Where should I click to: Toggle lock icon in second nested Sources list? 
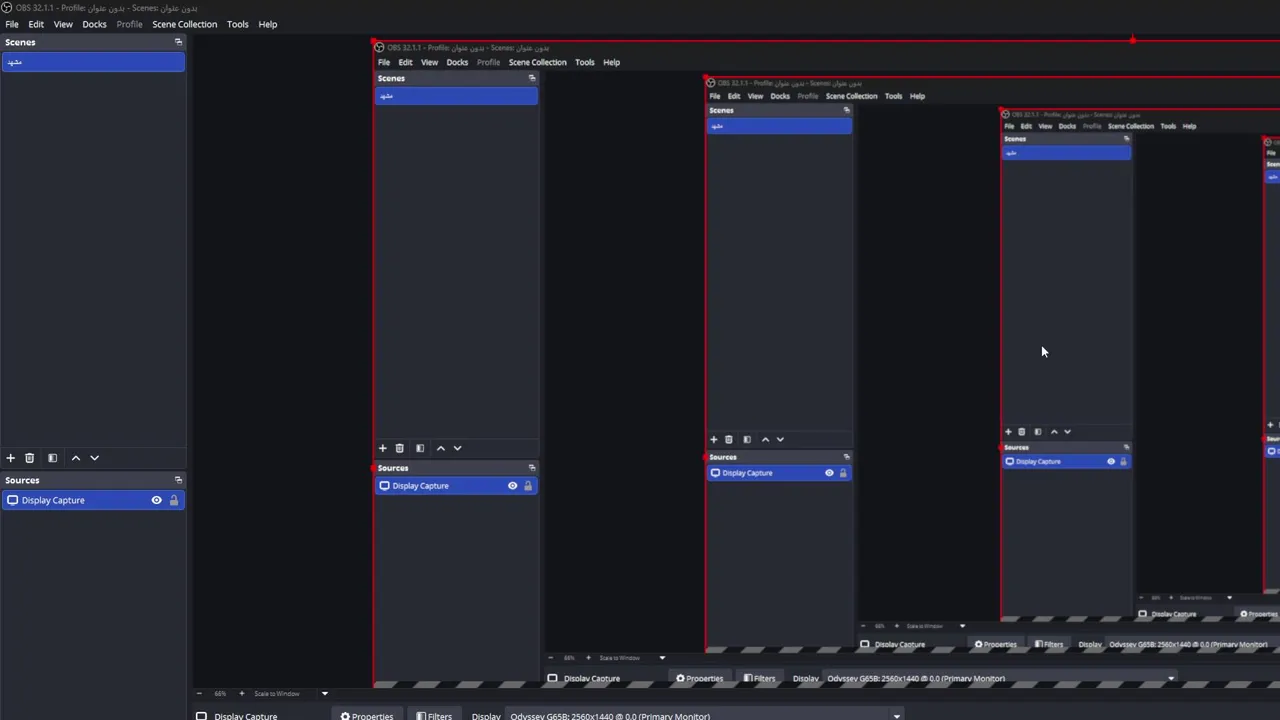click(x=843, y=473)
